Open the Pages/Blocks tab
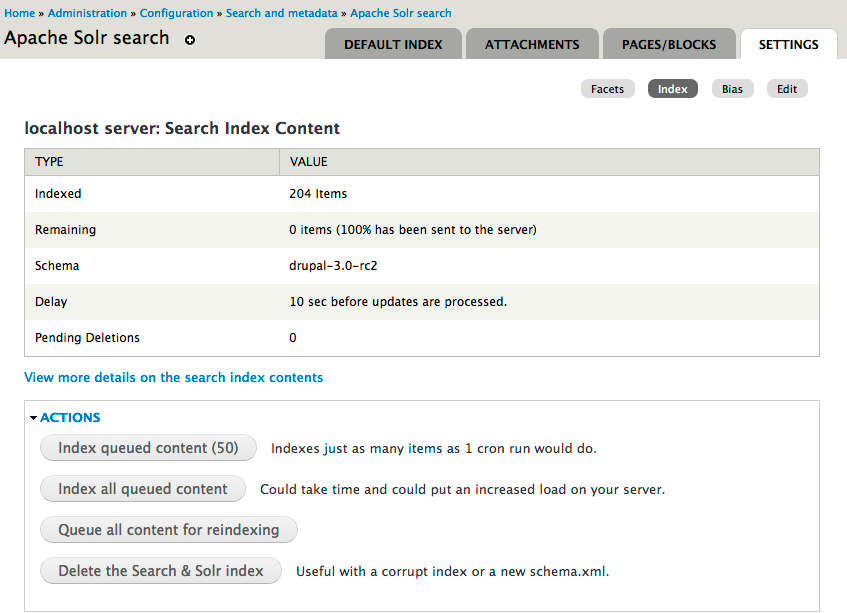The height and width of the screenshot is (613, 847). point(669,44)
